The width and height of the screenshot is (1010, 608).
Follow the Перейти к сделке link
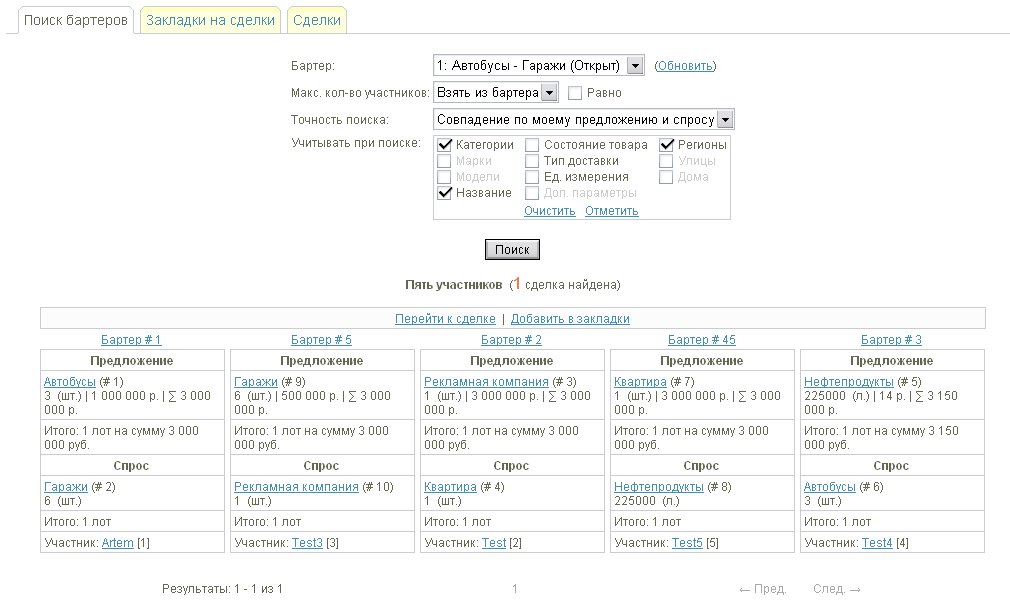click(445, 319)
